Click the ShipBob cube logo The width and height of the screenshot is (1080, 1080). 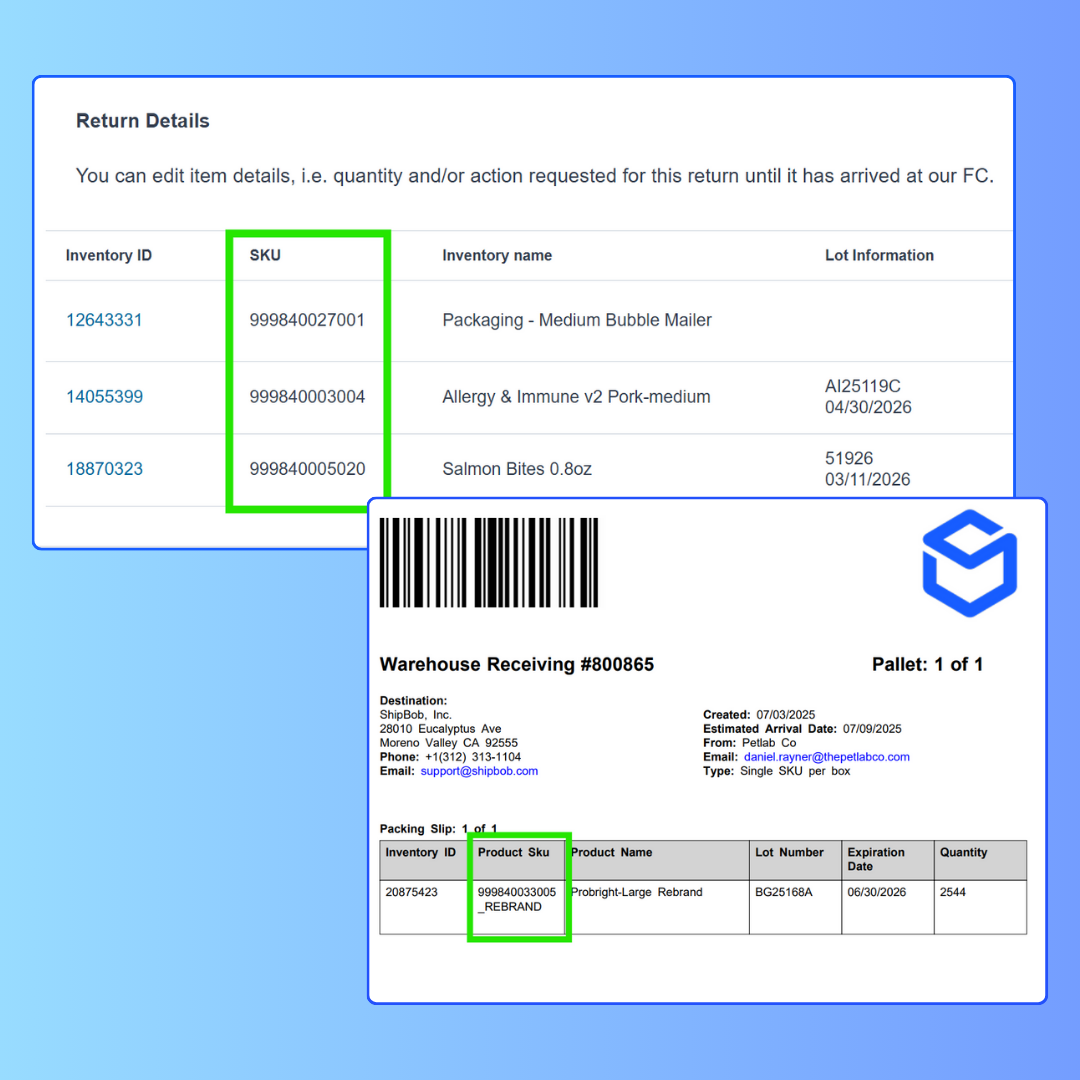[969, 563]
